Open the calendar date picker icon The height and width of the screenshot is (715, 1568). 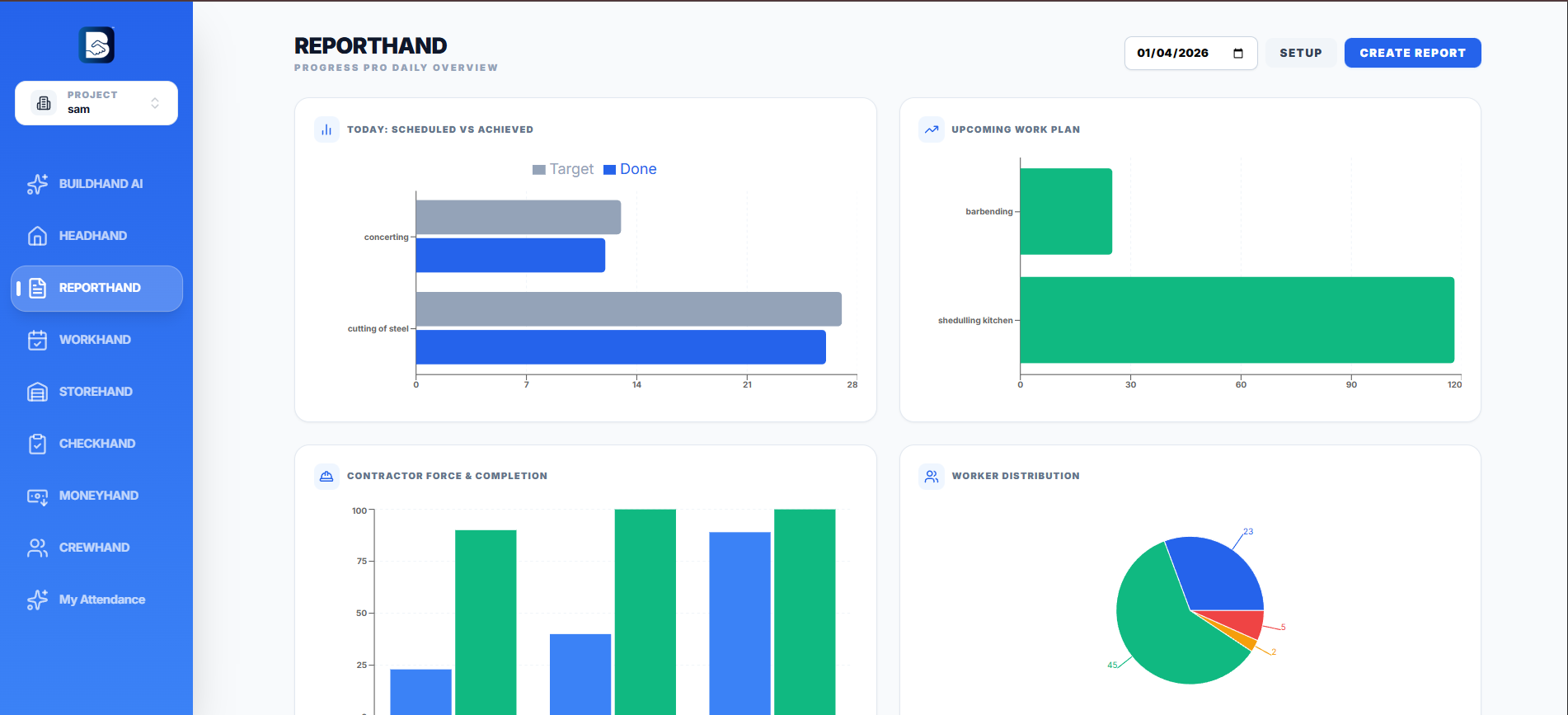[1237, 54]
